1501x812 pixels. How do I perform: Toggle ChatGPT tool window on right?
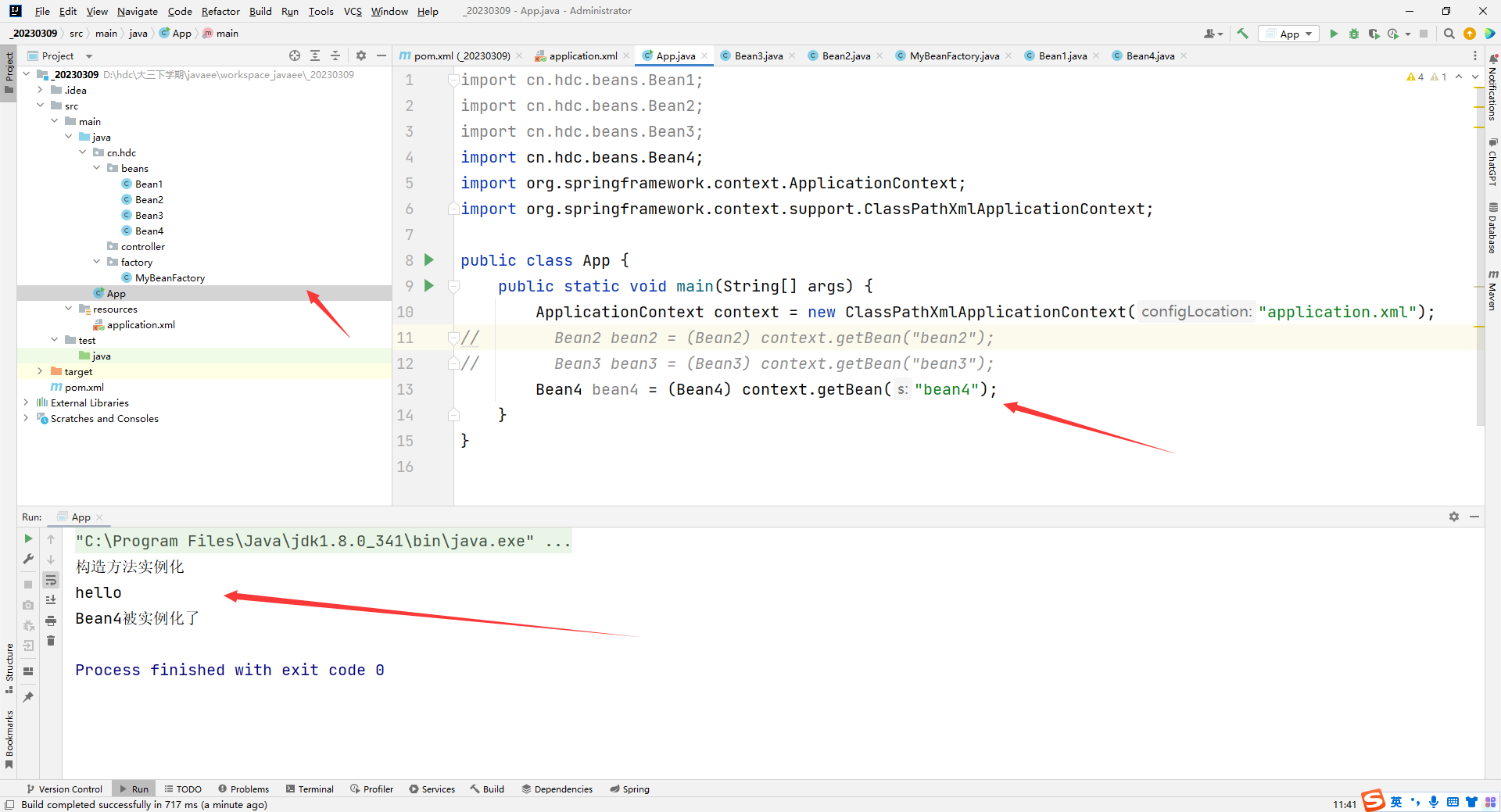click(x=1492, y=163)
